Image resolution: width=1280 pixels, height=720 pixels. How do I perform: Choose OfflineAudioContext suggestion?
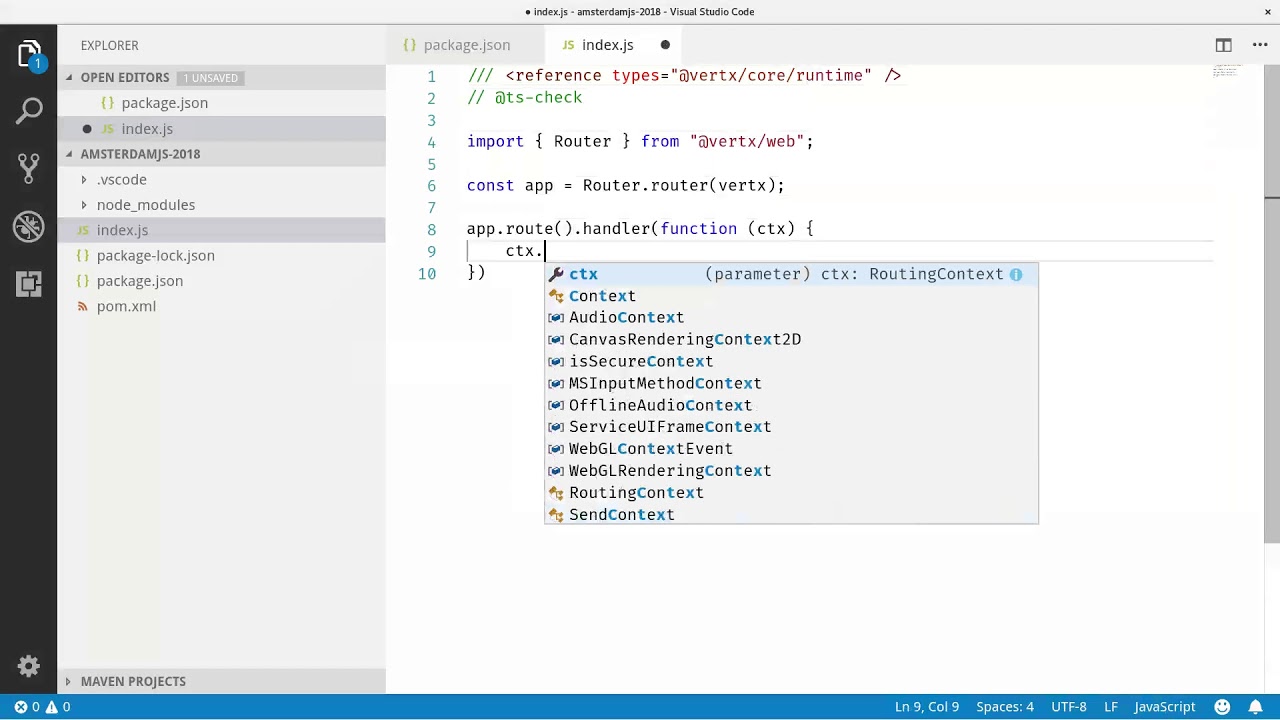point(791,405)
